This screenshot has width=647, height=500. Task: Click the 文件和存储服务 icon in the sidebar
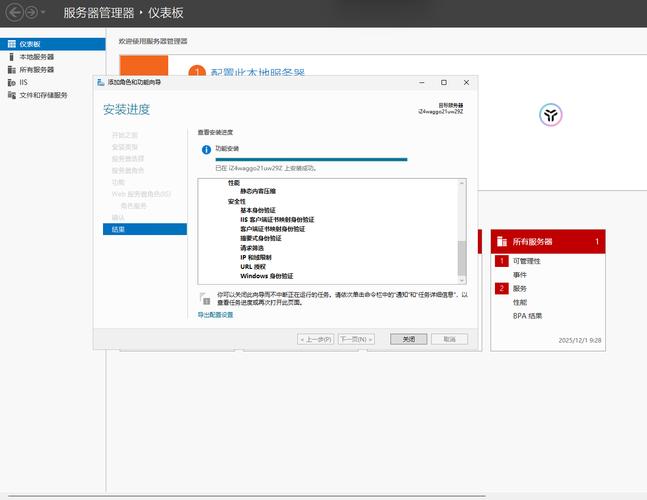coord(12,95)
